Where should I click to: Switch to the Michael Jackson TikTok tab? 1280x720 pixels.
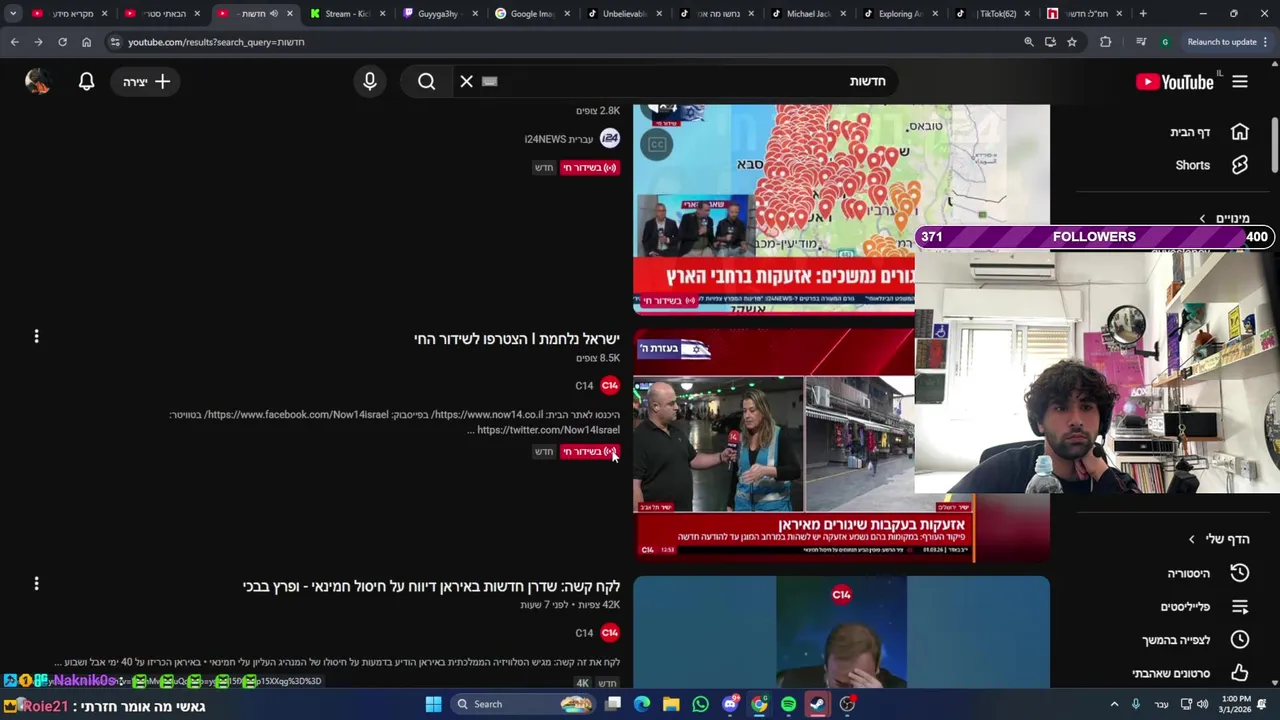pyautogui.click(x=808, y=14)
